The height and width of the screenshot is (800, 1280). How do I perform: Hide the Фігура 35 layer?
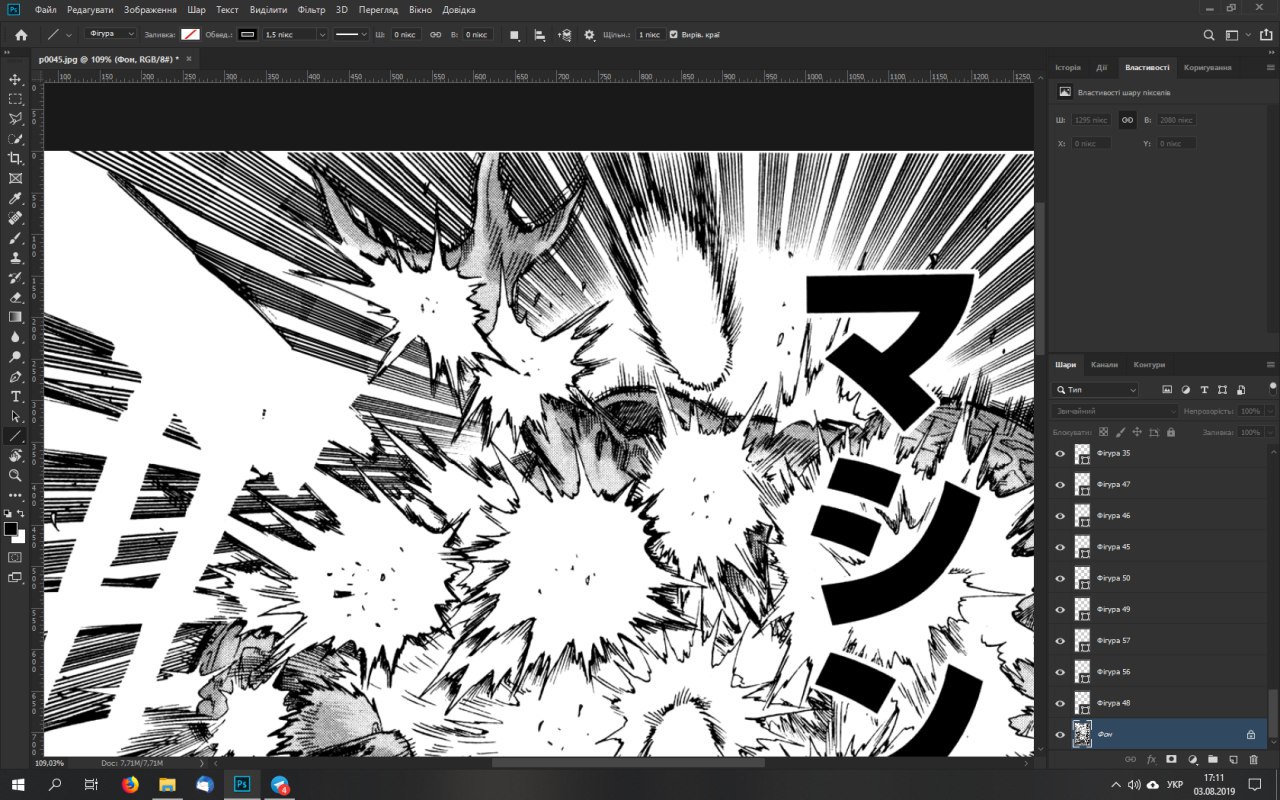(x=1060, y=453)
